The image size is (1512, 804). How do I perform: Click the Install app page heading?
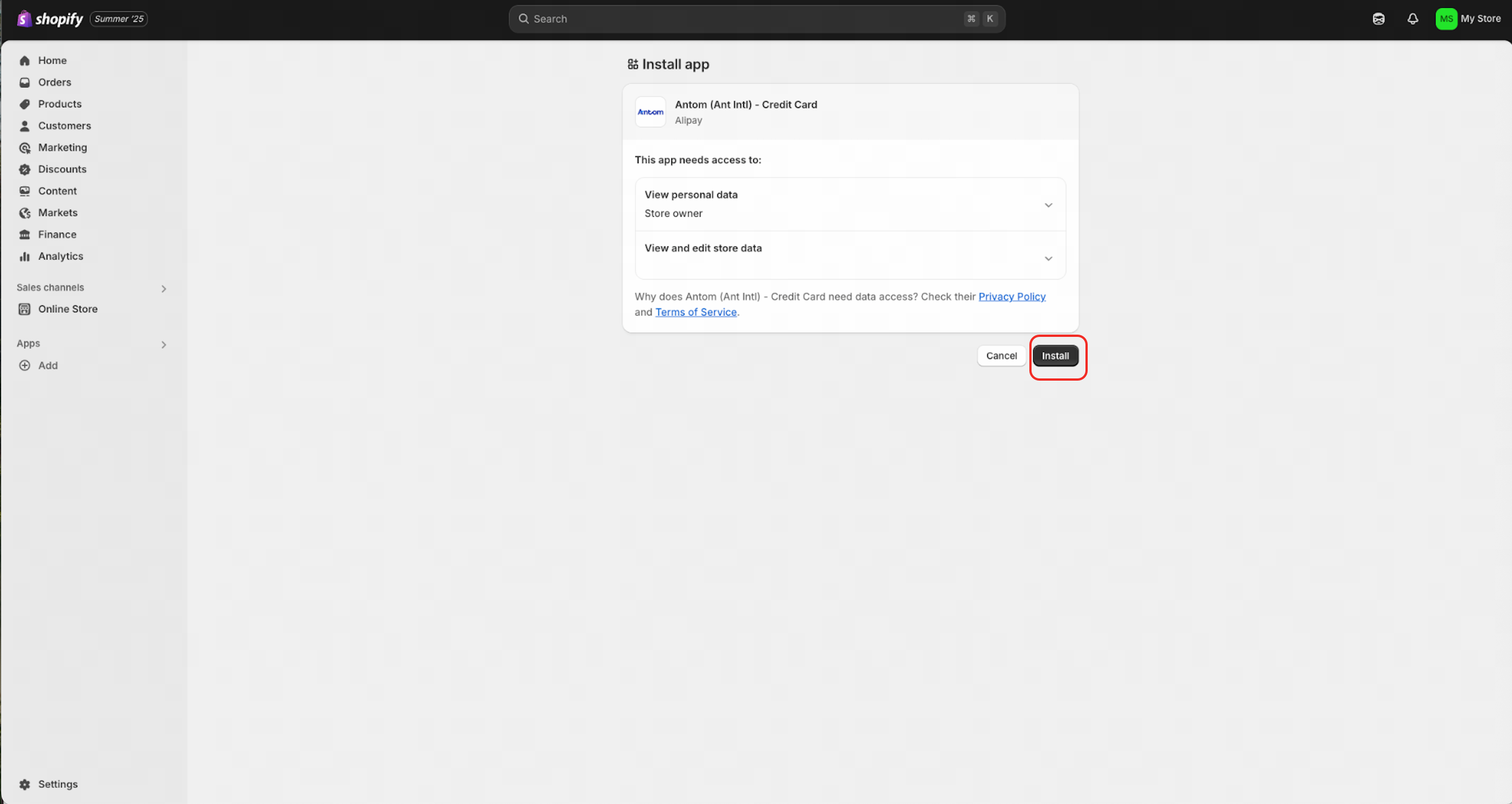(x=675, y=64)
